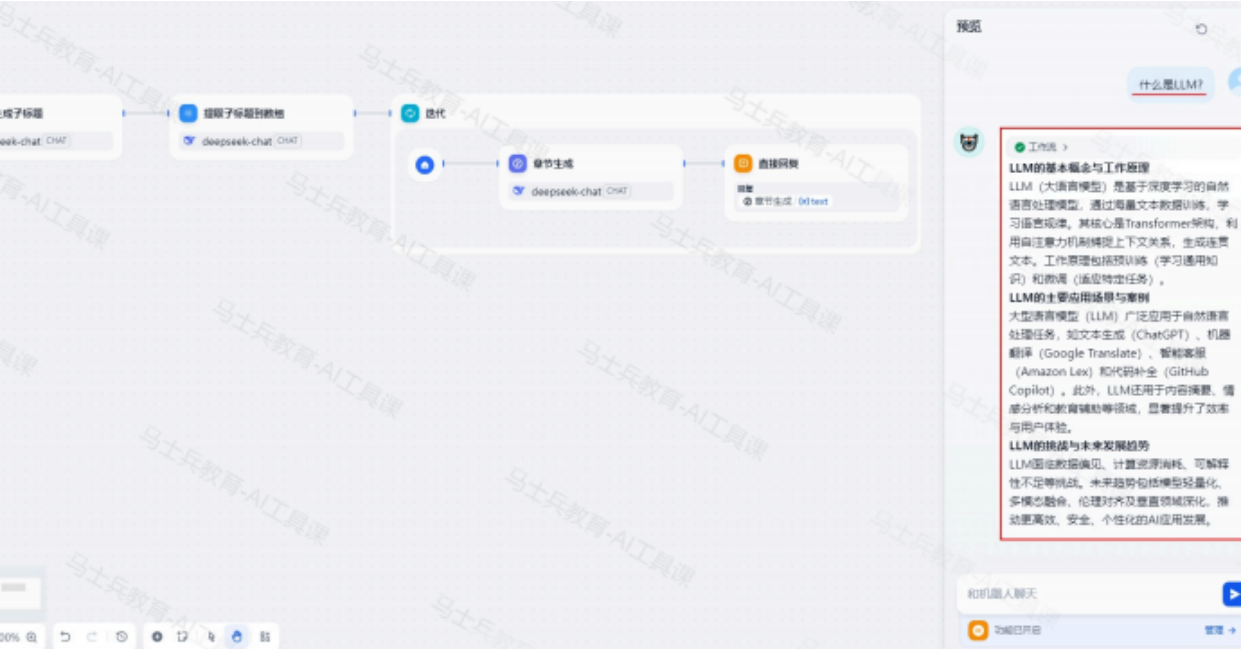Expand the 工作流 process details
1241x651 pixels.
click(x=1041, y=147)
